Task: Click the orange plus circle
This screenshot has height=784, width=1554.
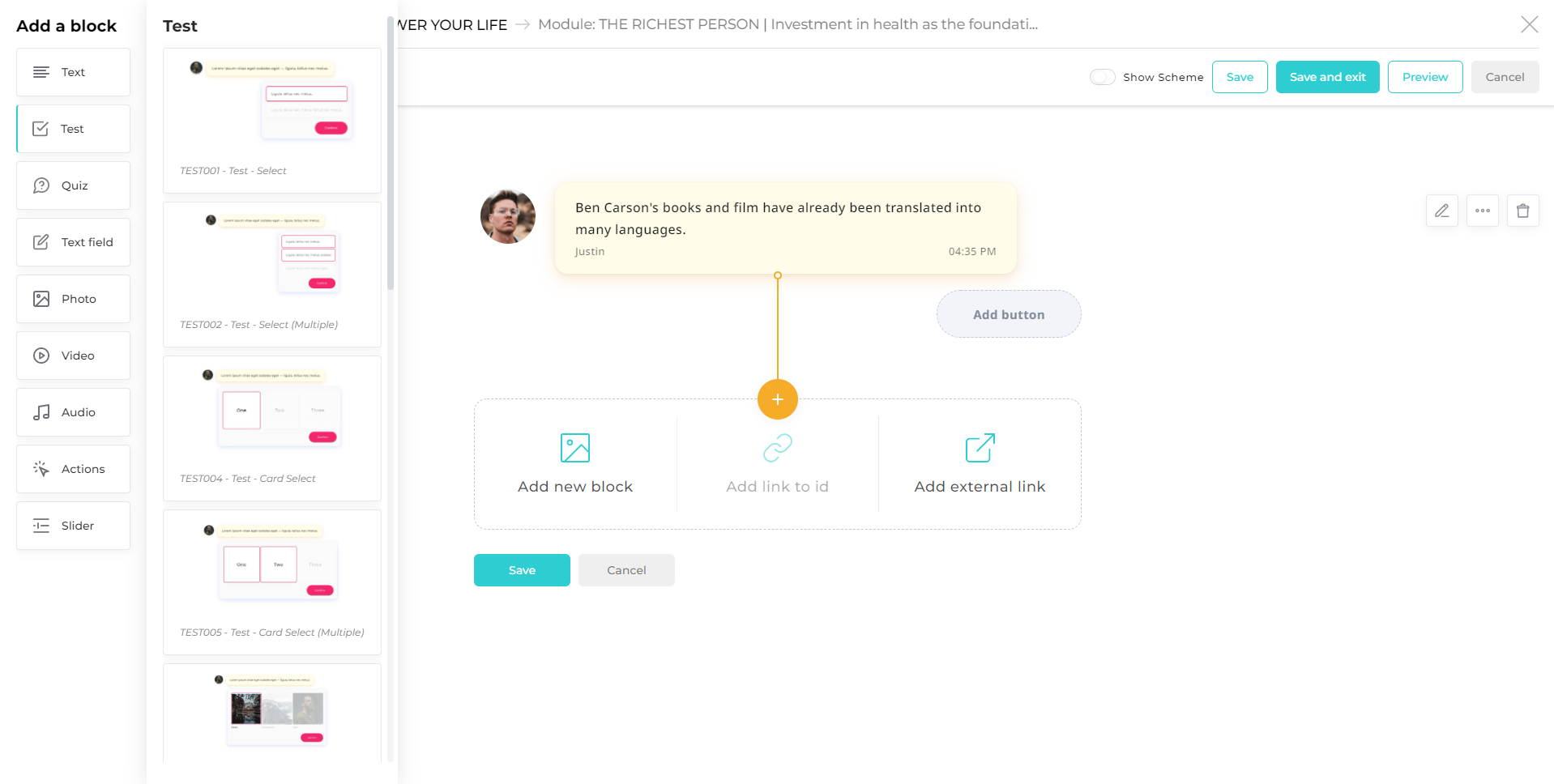Action: [777, 399]
